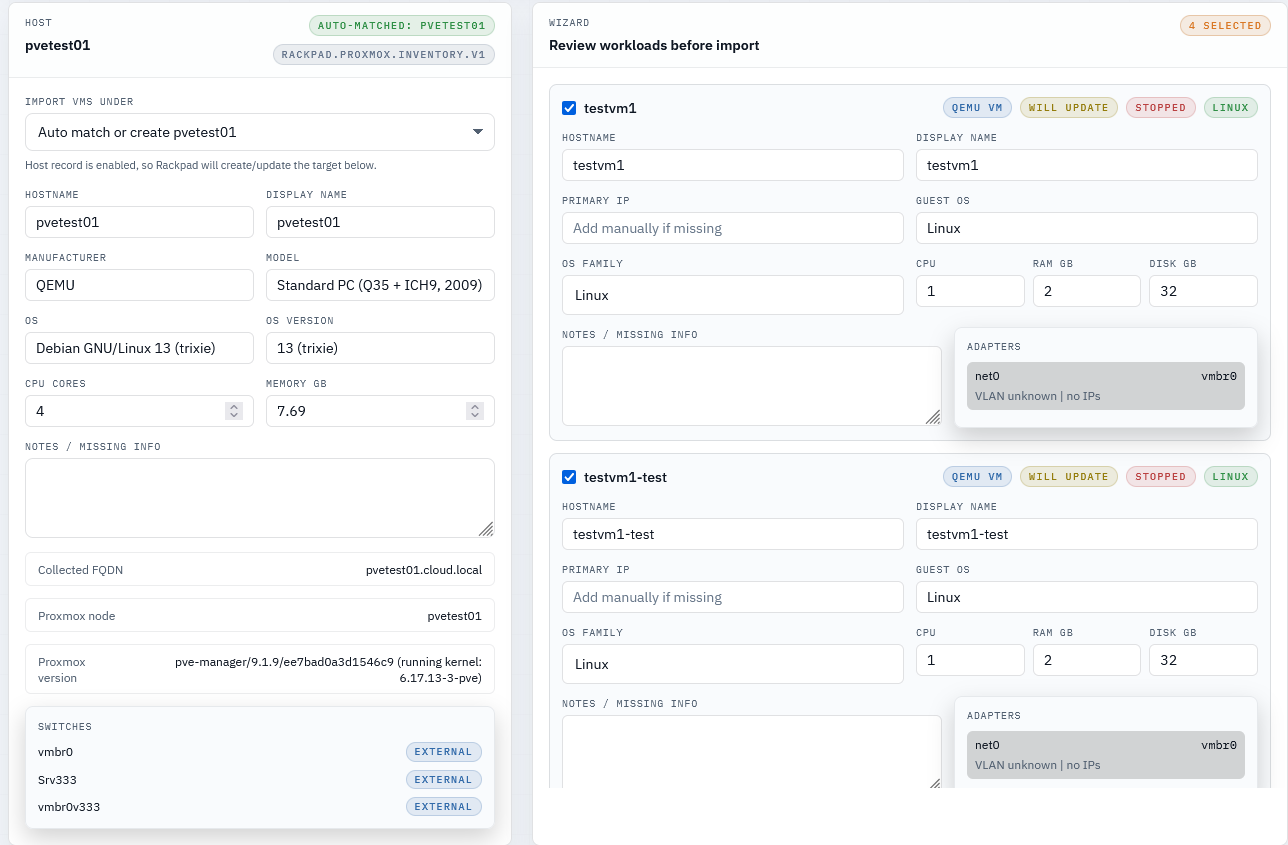Click the 4 Selected badge

click(1225, 26)
